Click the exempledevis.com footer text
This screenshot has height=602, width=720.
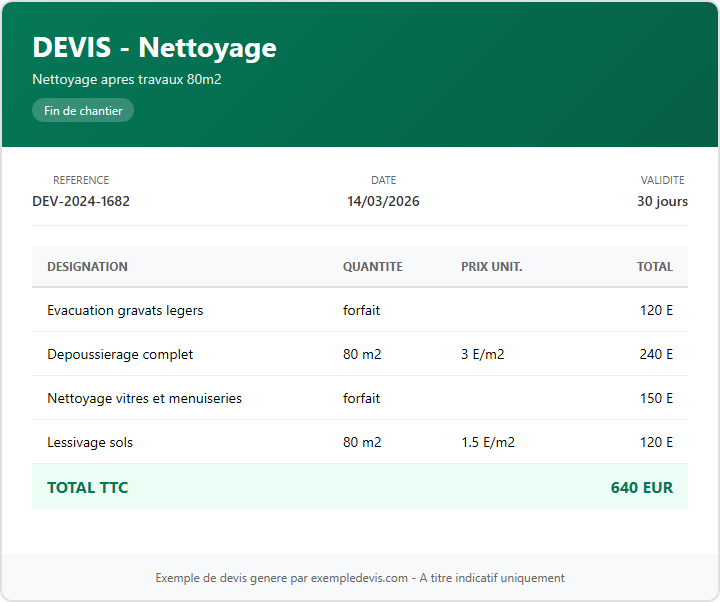tap(360, 578)
